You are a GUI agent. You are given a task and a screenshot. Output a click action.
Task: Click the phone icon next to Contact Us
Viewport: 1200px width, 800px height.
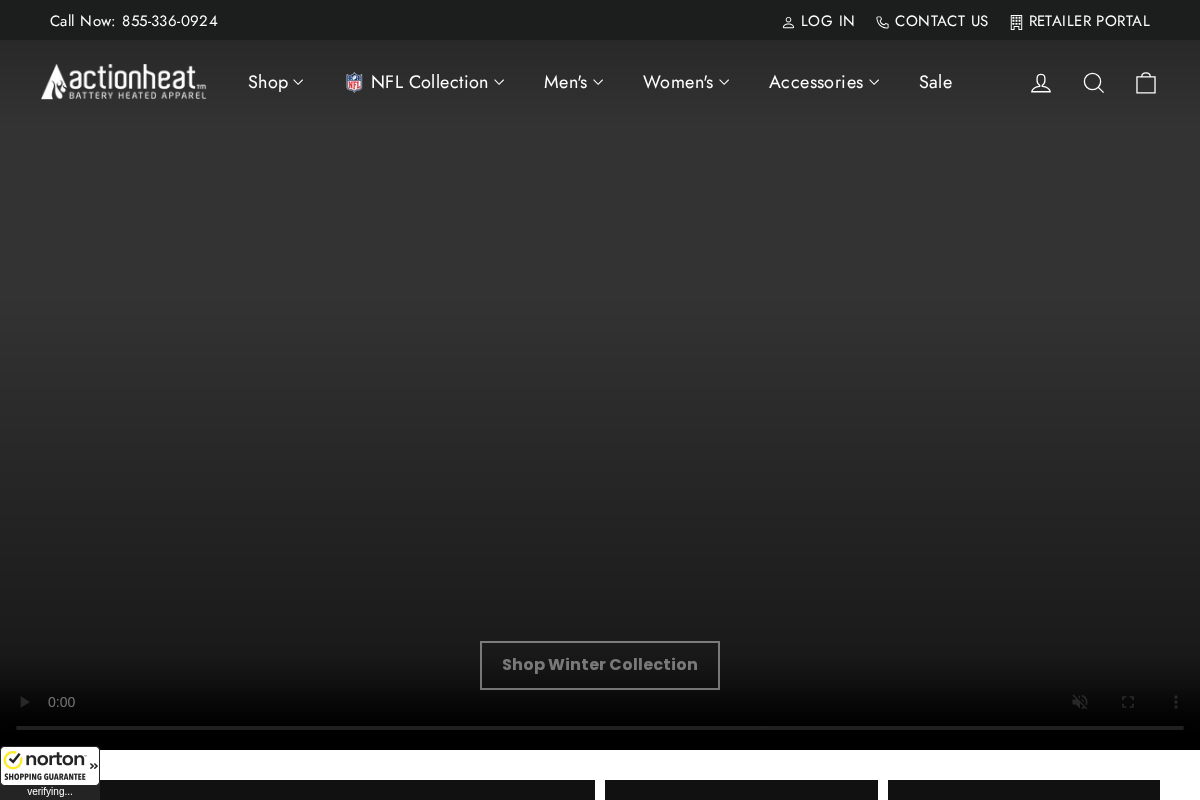click(883, 21)
